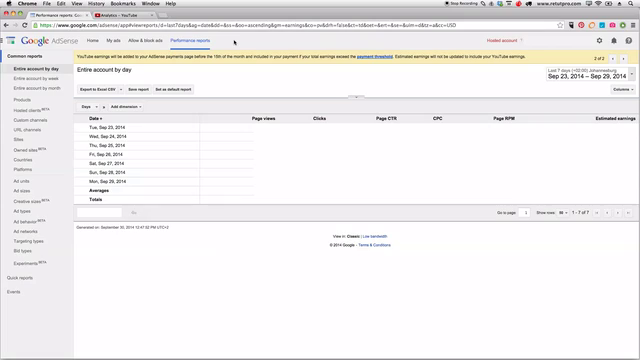Image resolution: width=640 pixels, height=360 pixels.
Task: Open Add dimension dropdown
Action: tap(126, 107)
